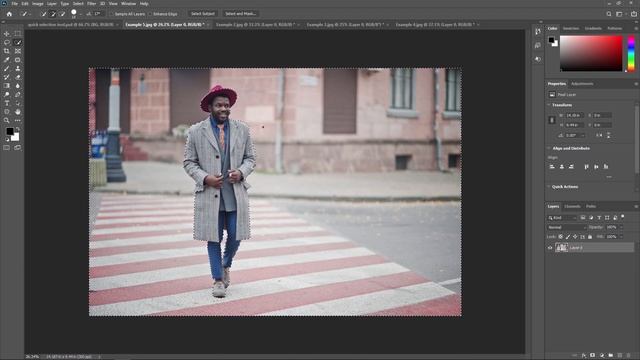Add layer style fx icon
Screen dimensions: 640x360
(x=584, y=356)
